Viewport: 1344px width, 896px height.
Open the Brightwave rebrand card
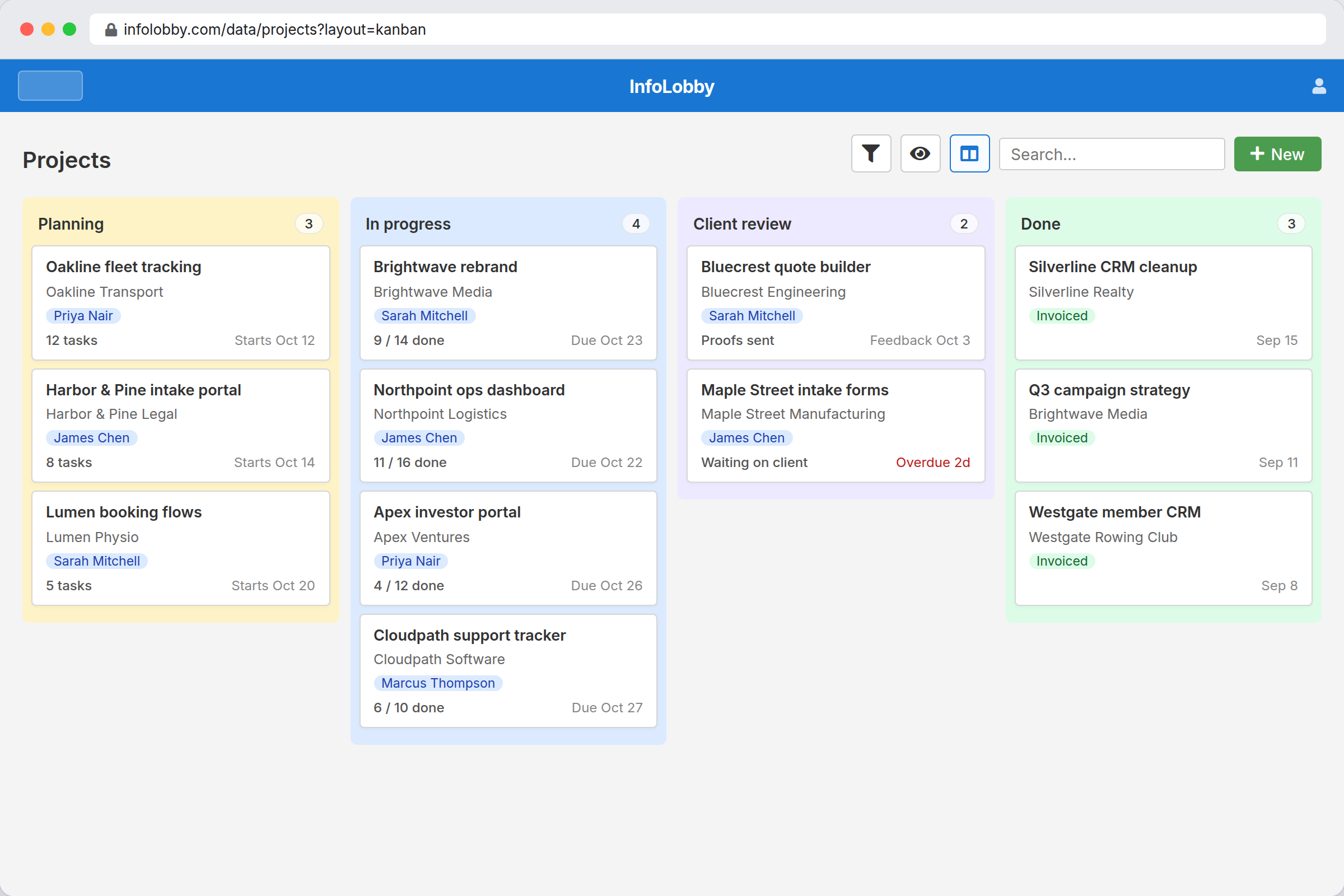pos(508,303)
